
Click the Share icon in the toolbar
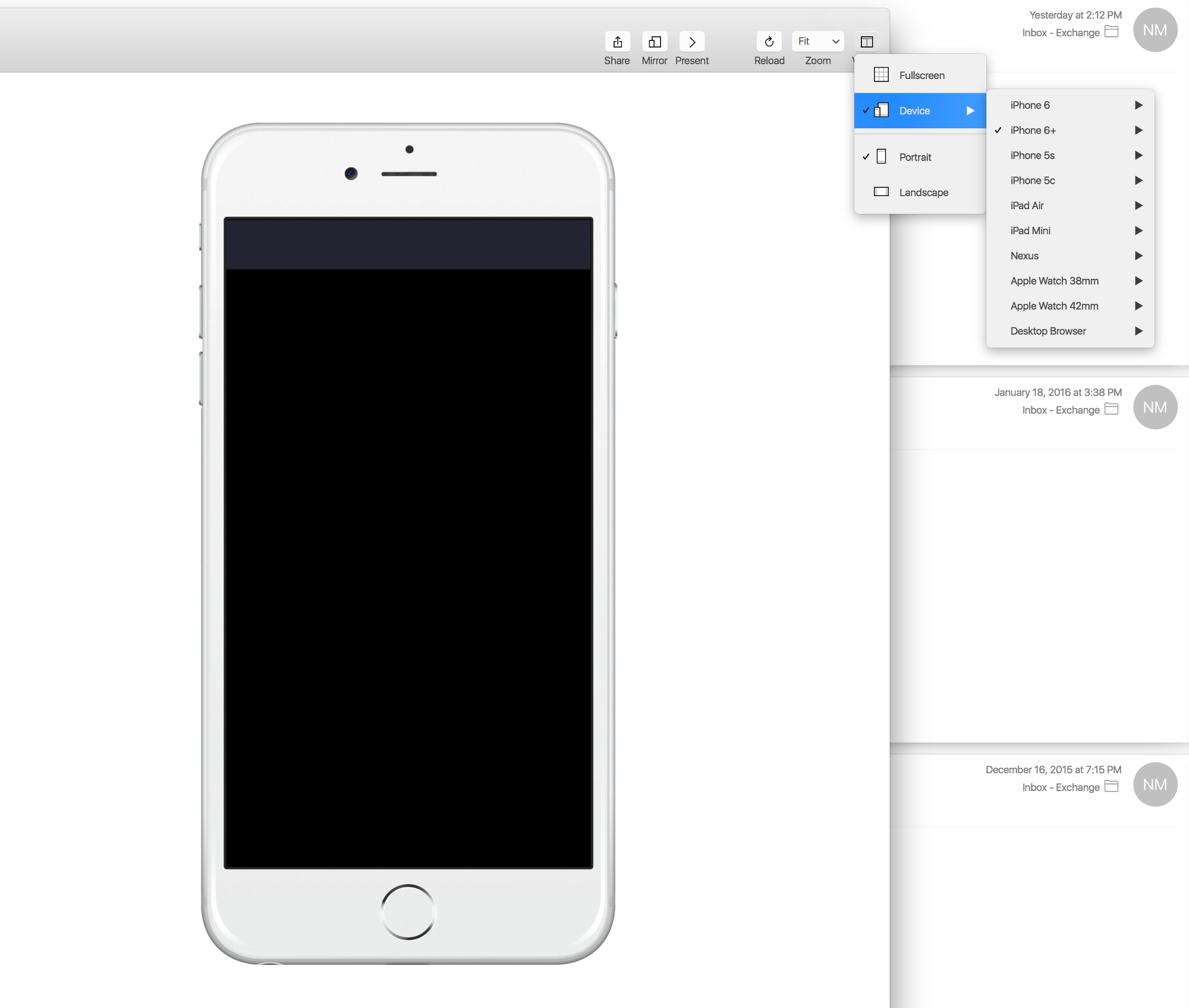616,42
